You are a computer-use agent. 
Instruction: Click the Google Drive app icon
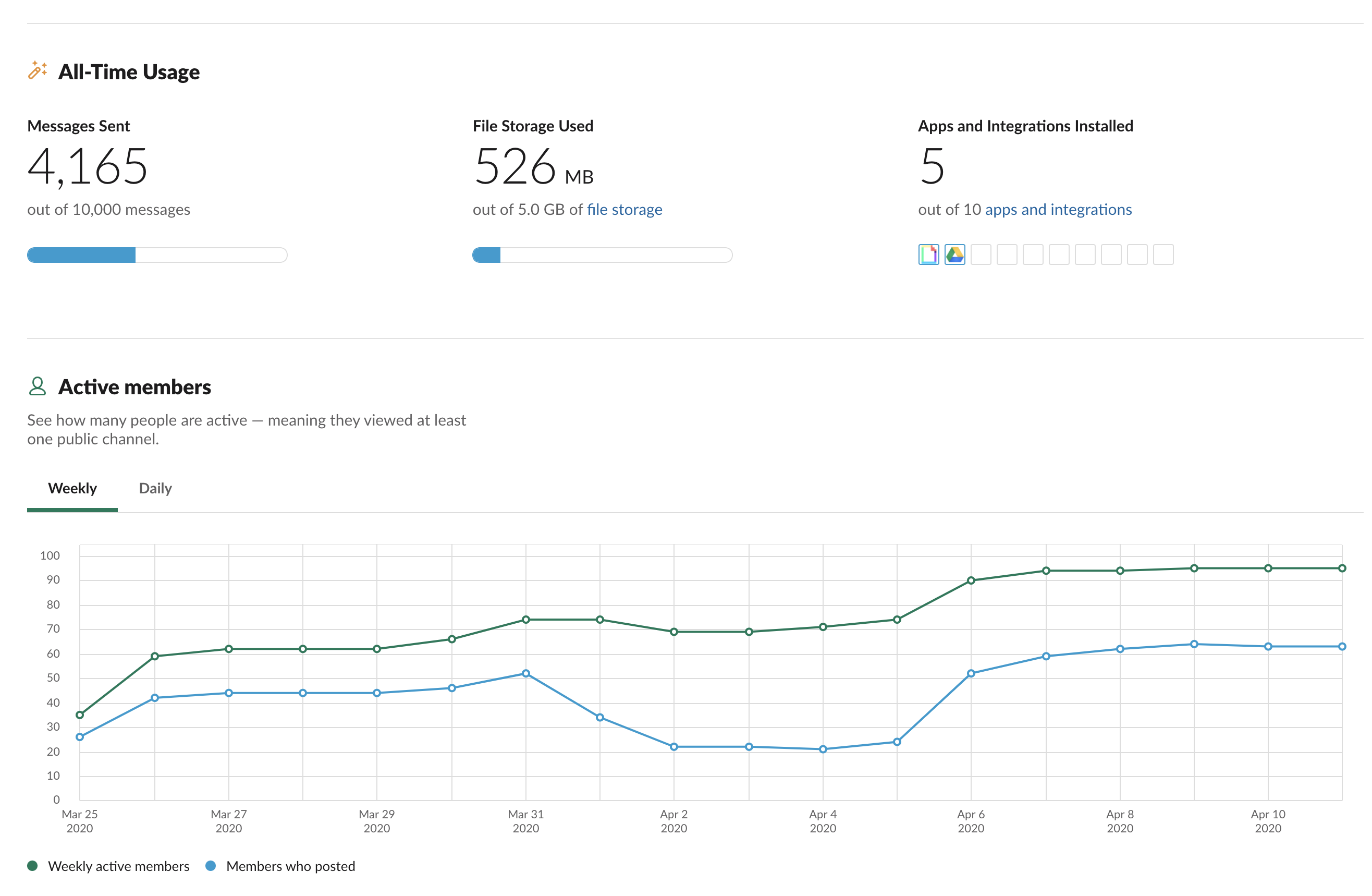tap(954, 255)
